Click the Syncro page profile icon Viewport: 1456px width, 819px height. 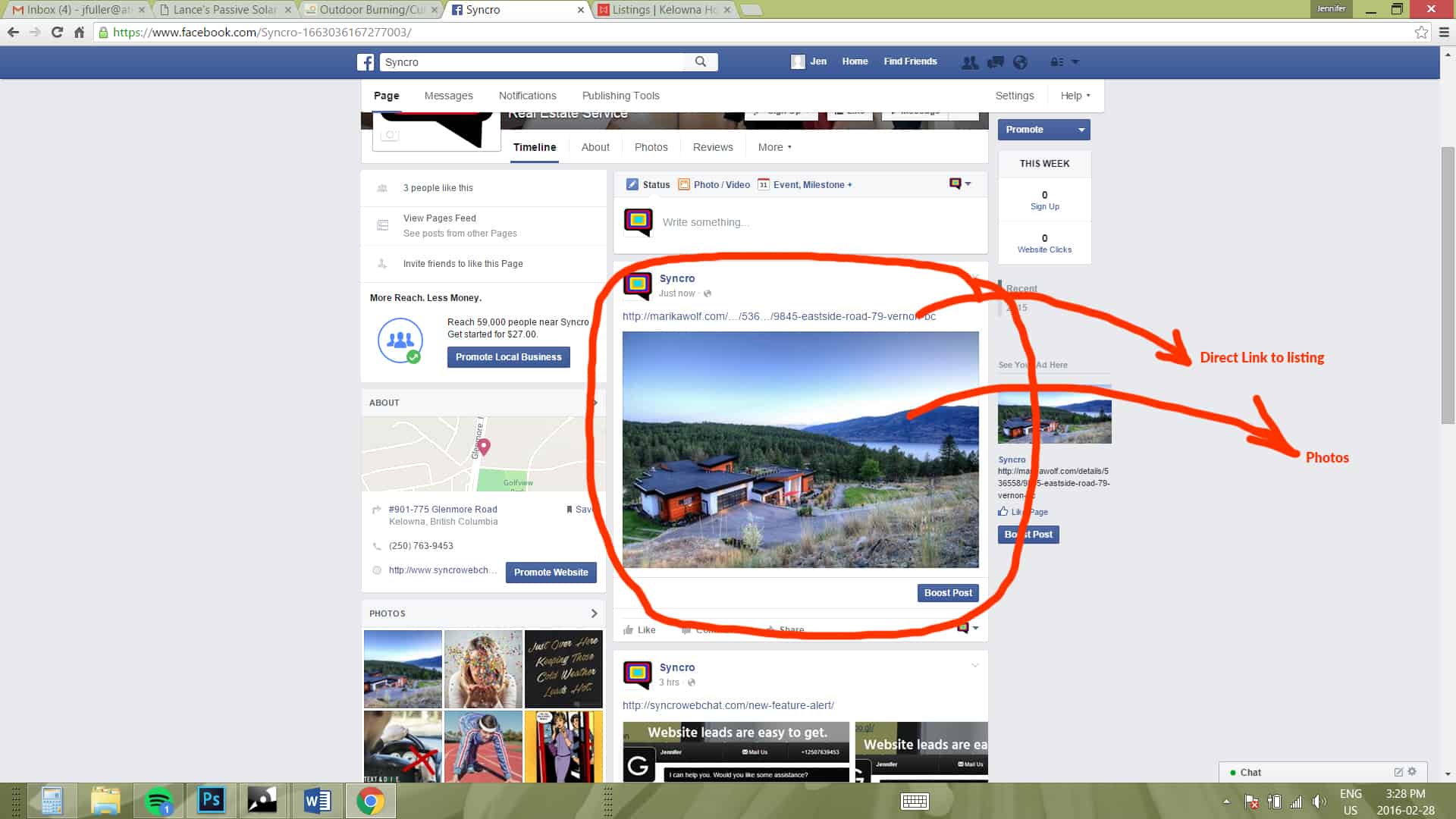click(637, 283)
